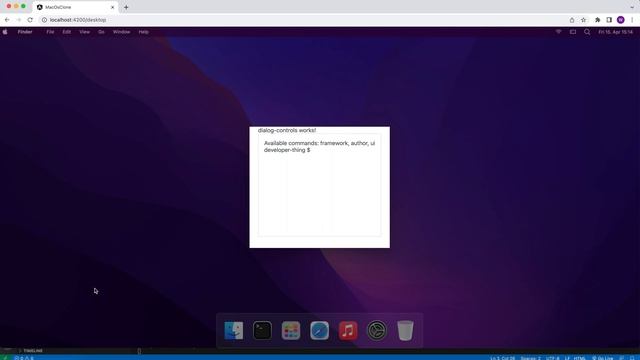The image size is (640, 360).
Task: Click the 'developer-thing $' terminal prompt
Action: coord(287,150)
